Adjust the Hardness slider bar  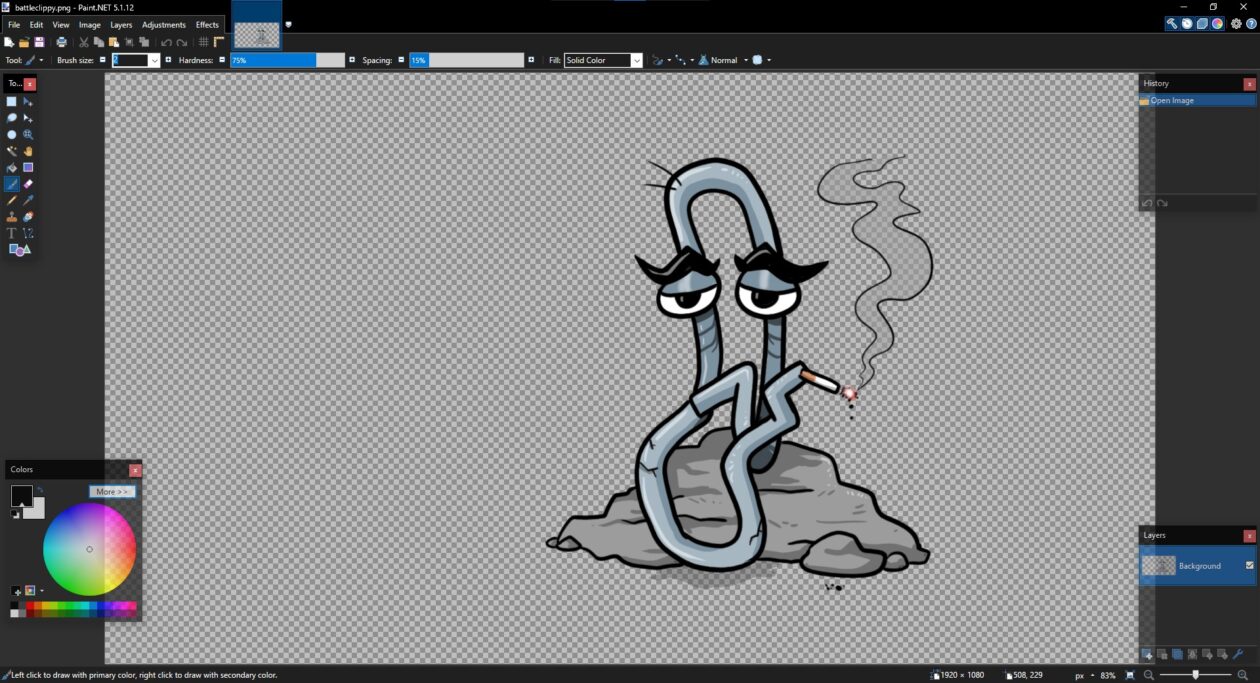(287, 60)
